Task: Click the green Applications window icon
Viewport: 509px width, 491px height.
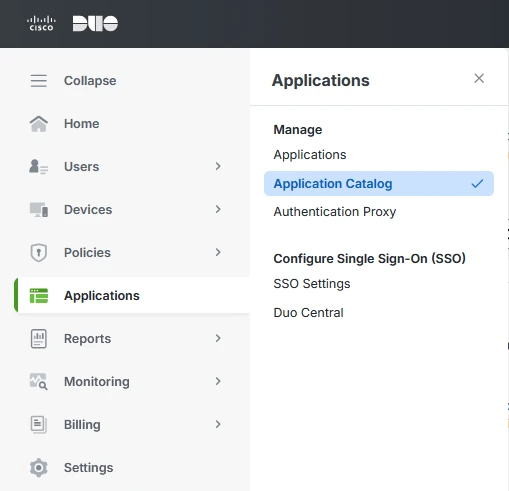Action: 39,296
